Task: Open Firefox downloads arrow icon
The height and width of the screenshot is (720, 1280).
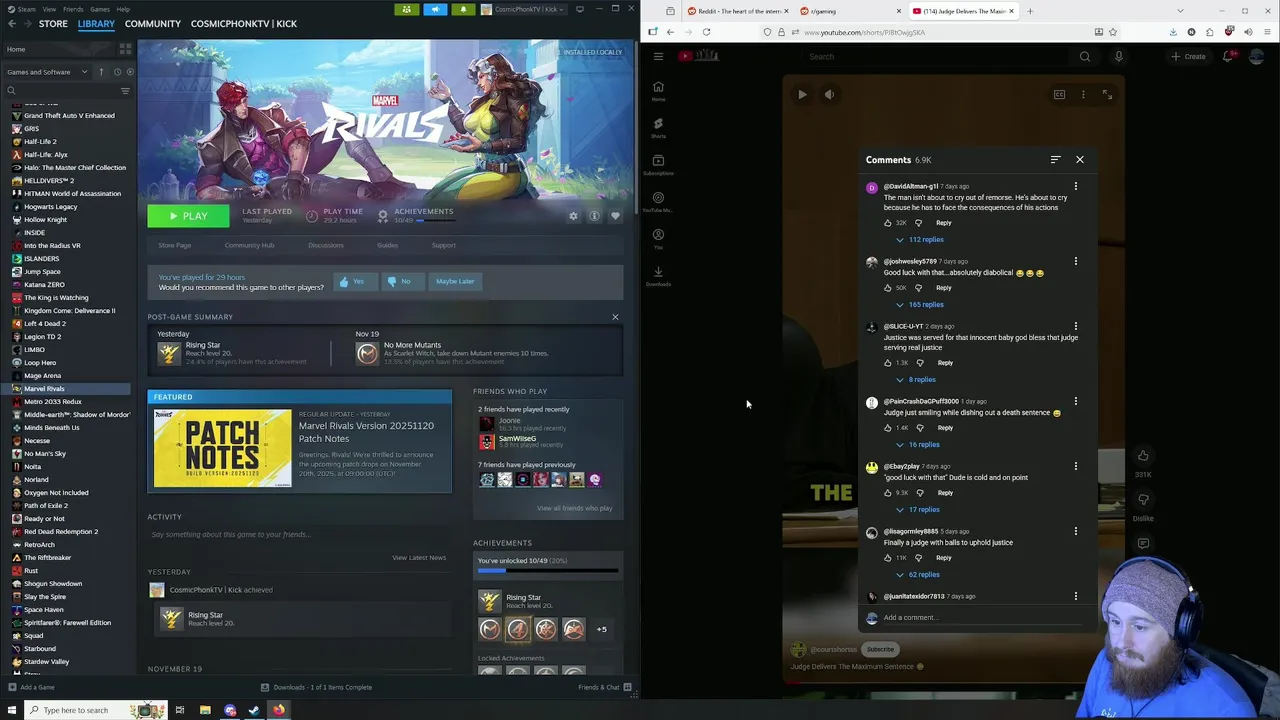Action: [x=1173, y=32]
